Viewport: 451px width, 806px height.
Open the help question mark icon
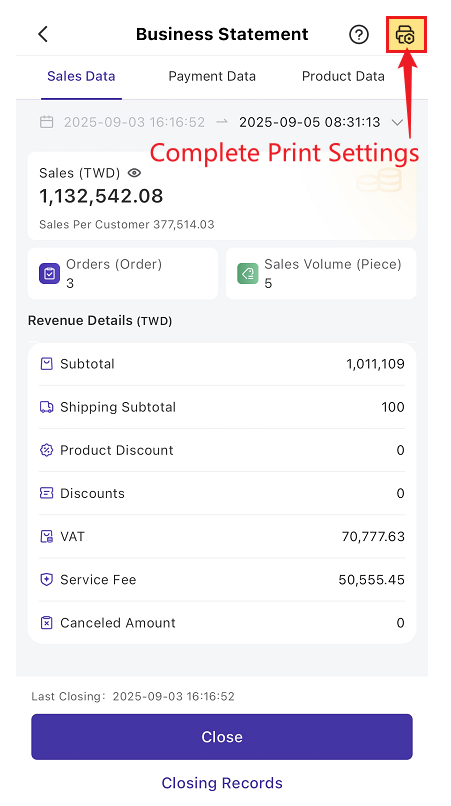359,35
